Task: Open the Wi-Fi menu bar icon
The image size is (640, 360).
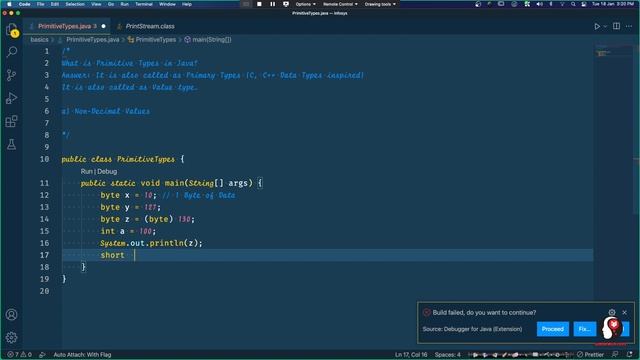Action: point(562,4)
